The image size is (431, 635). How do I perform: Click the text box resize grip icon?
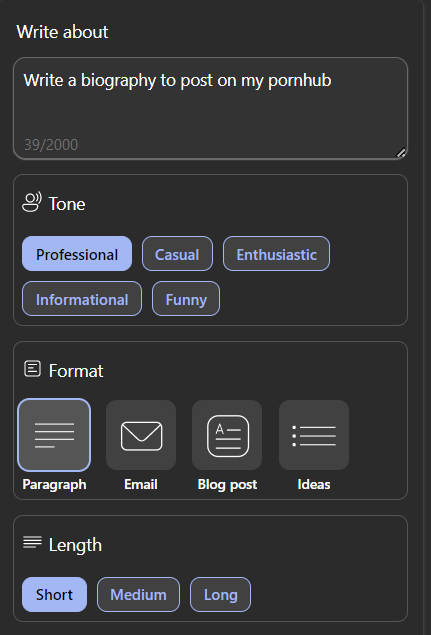tap(400, 153)
